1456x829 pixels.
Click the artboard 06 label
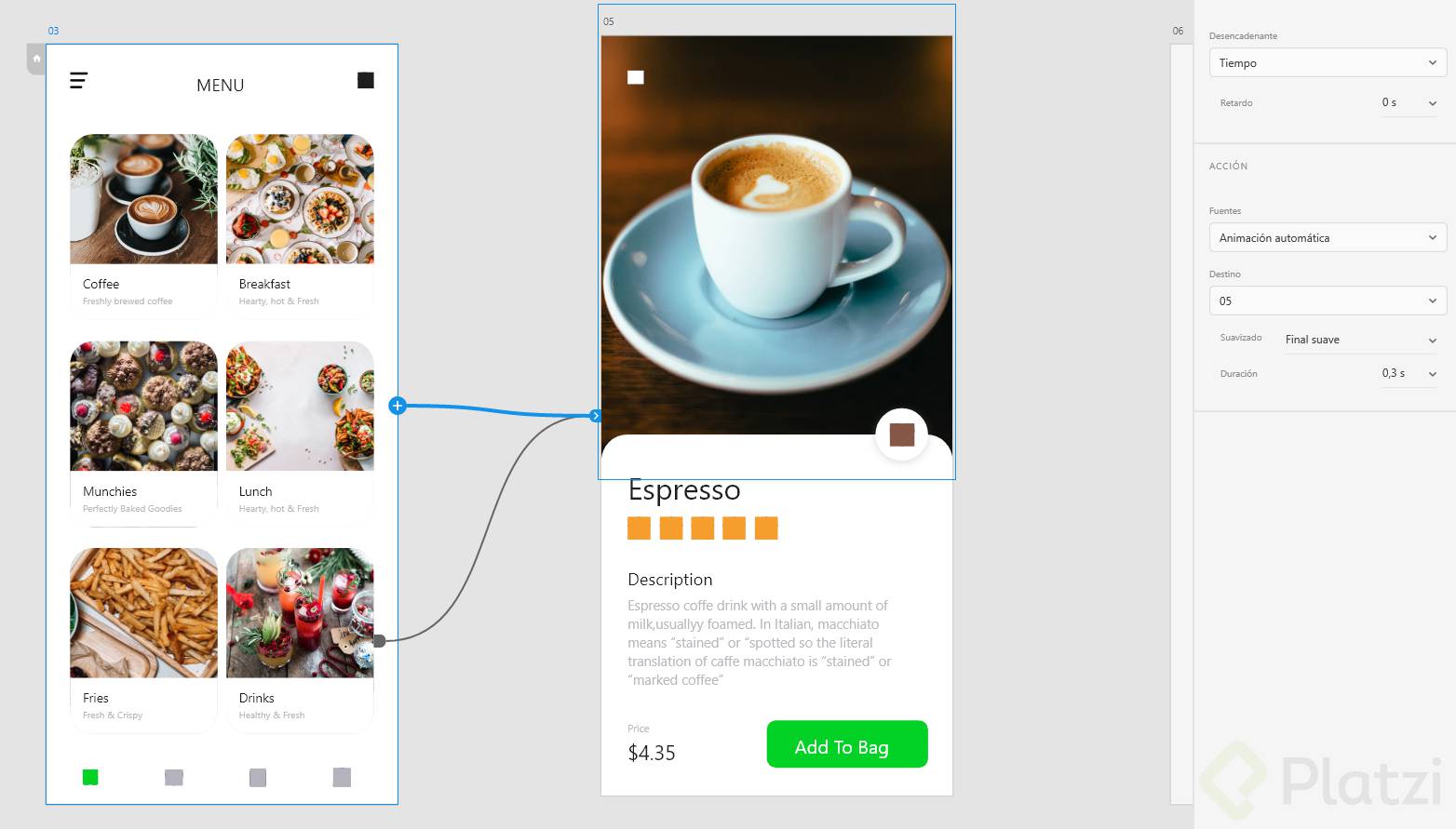pyautogui.click(x=1178, y=31)
